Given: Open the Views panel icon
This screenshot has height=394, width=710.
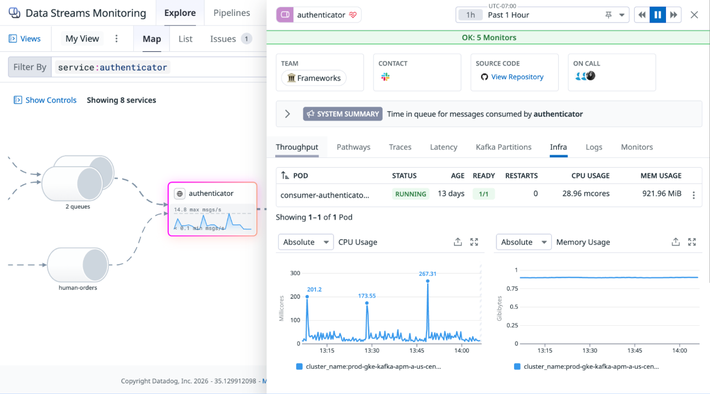Looking at the screenshot, I should [x=13, y=39].
